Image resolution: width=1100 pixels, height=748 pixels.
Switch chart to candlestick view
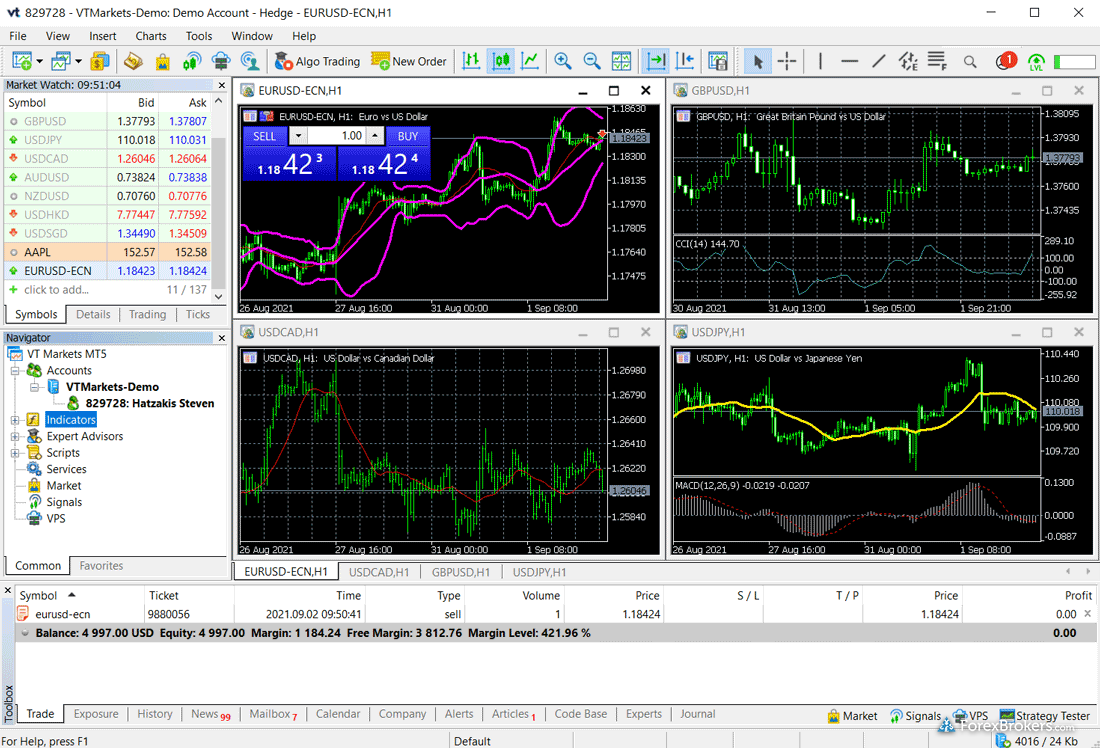click(500, 61)
